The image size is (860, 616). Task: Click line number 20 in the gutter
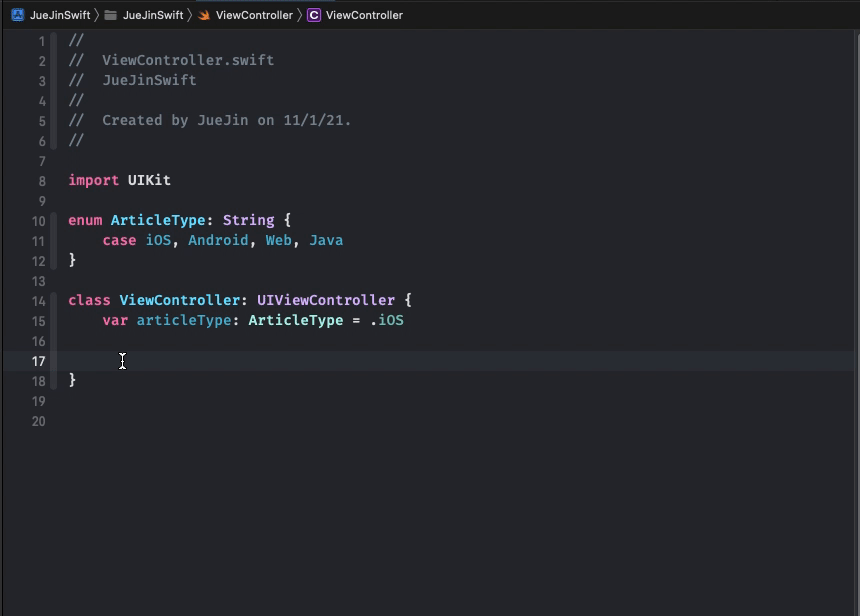[x=38, y=421]
